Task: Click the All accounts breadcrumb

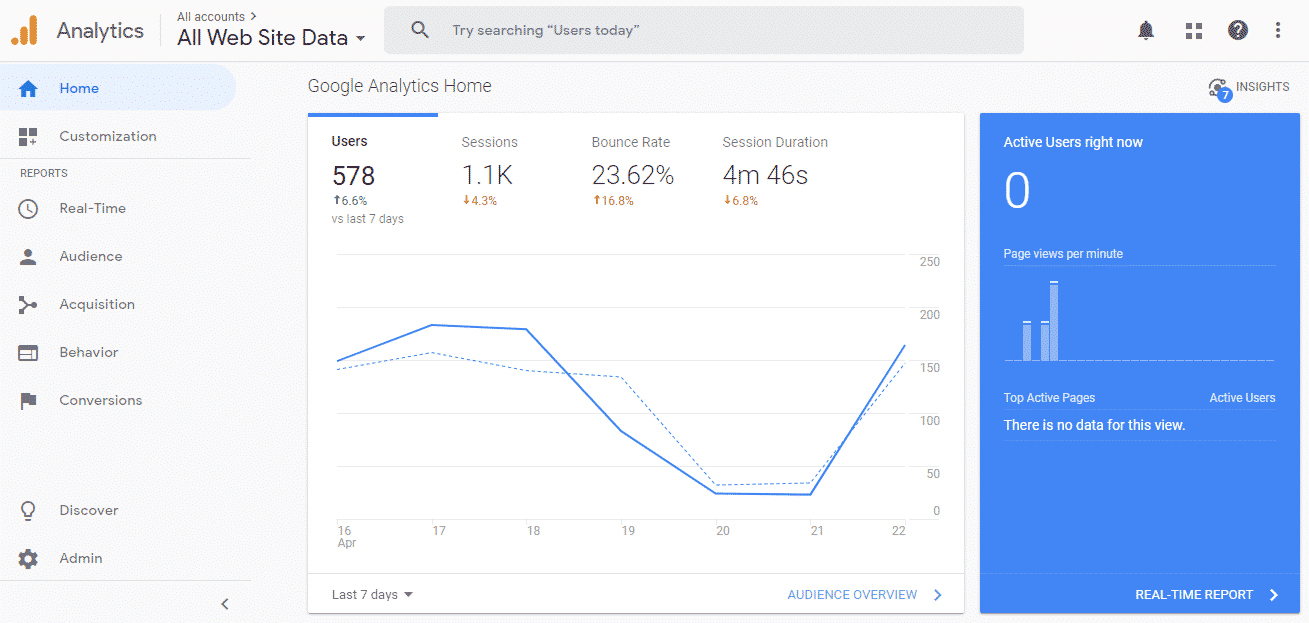Action: coord(217,16)
